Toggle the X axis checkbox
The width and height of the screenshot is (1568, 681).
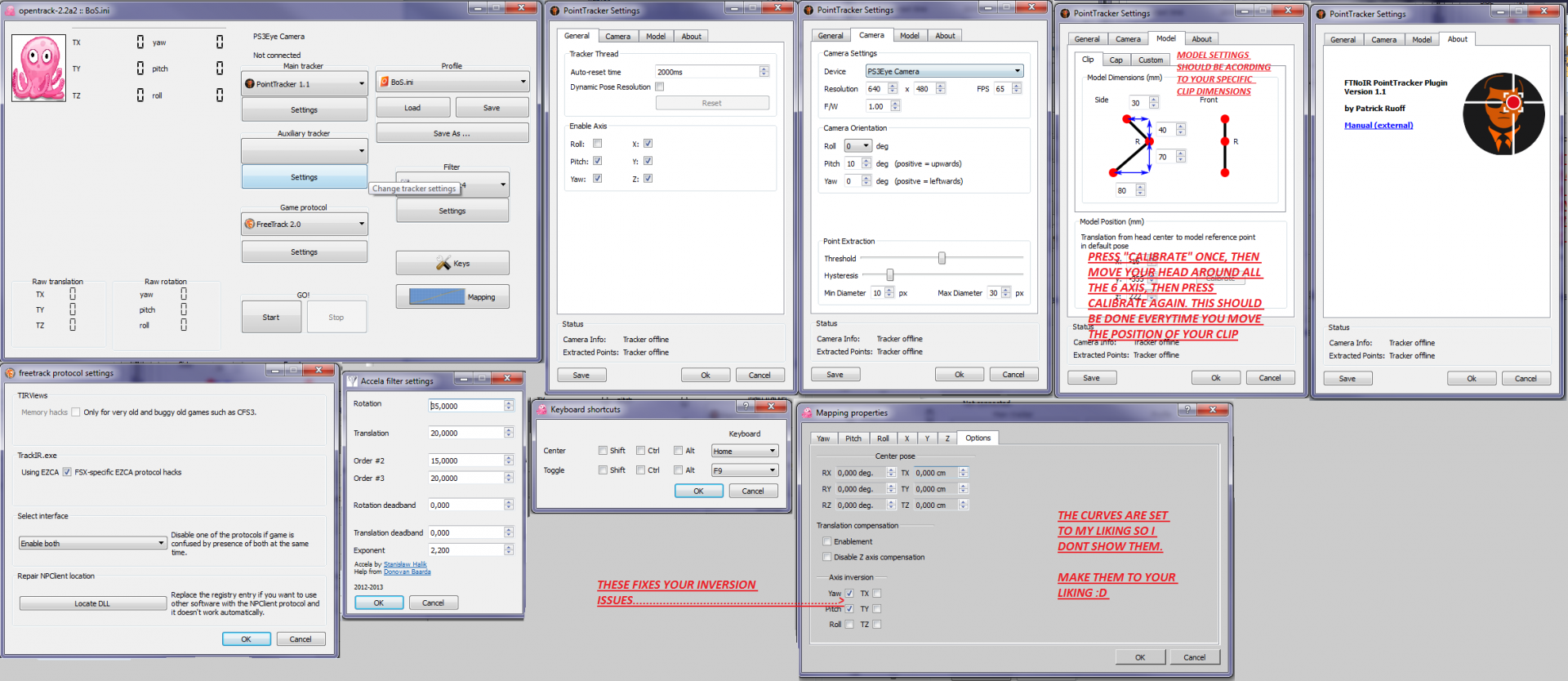click(x=648, y=143)
